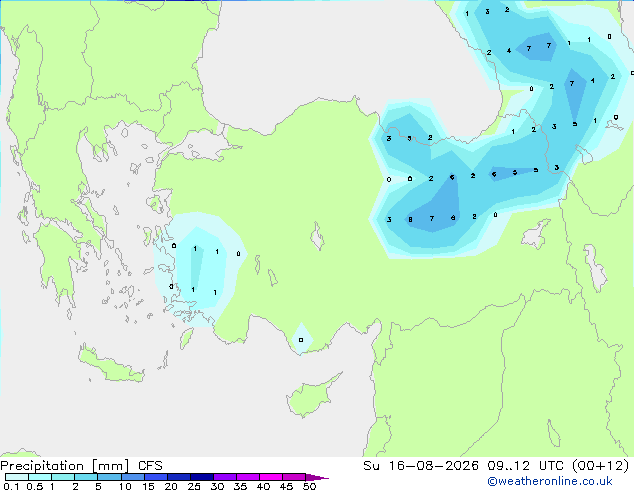Click the legend label '45'
Viewport: 634px width, 490px height.
click(286, 486)
